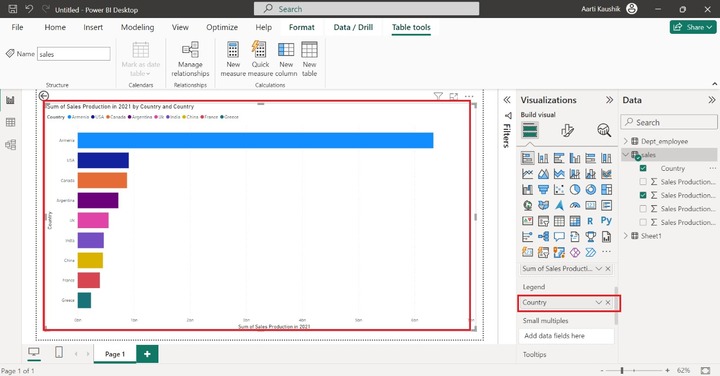Add the decomposition tree visual
This screenshot has height=376, width=720.
(543, 237)
